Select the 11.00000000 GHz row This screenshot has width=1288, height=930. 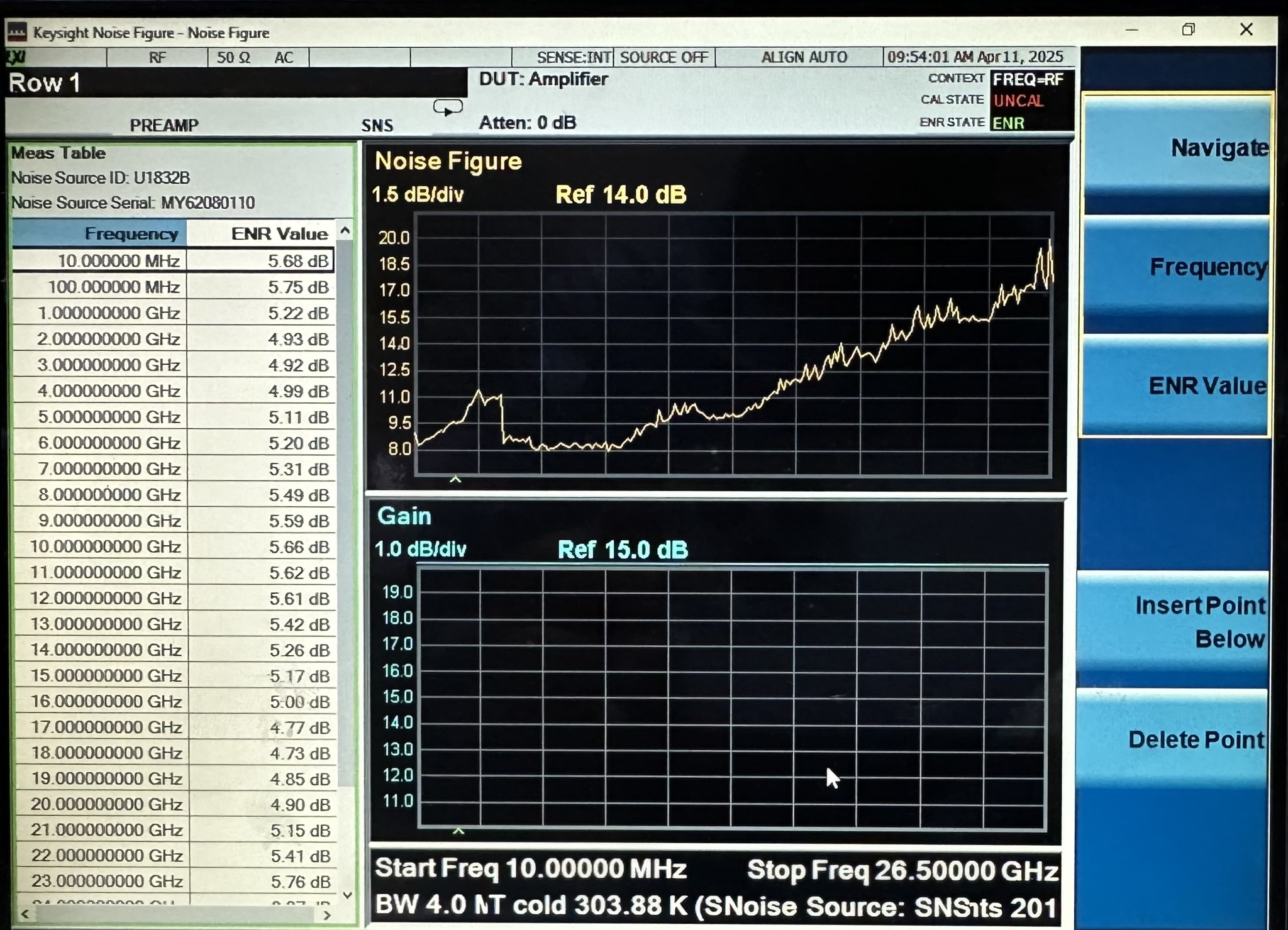point(174,572)
